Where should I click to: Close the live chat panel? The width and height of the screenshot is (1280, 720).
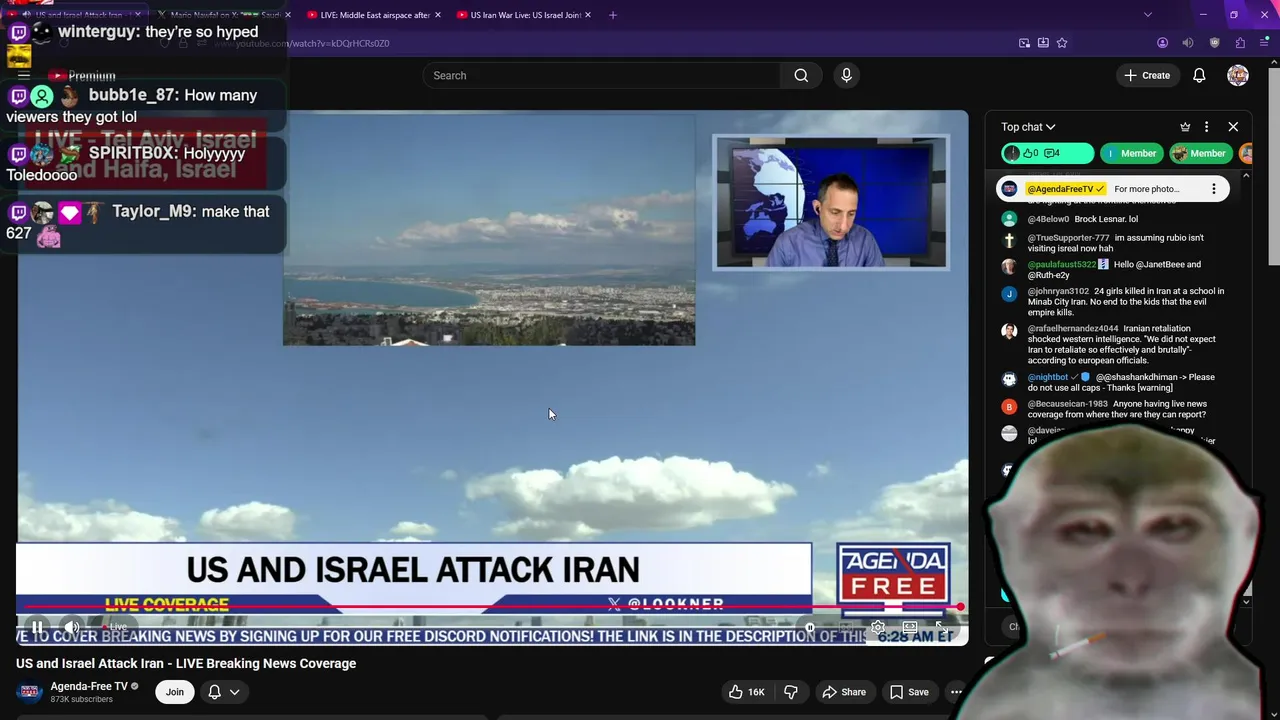1233,127
